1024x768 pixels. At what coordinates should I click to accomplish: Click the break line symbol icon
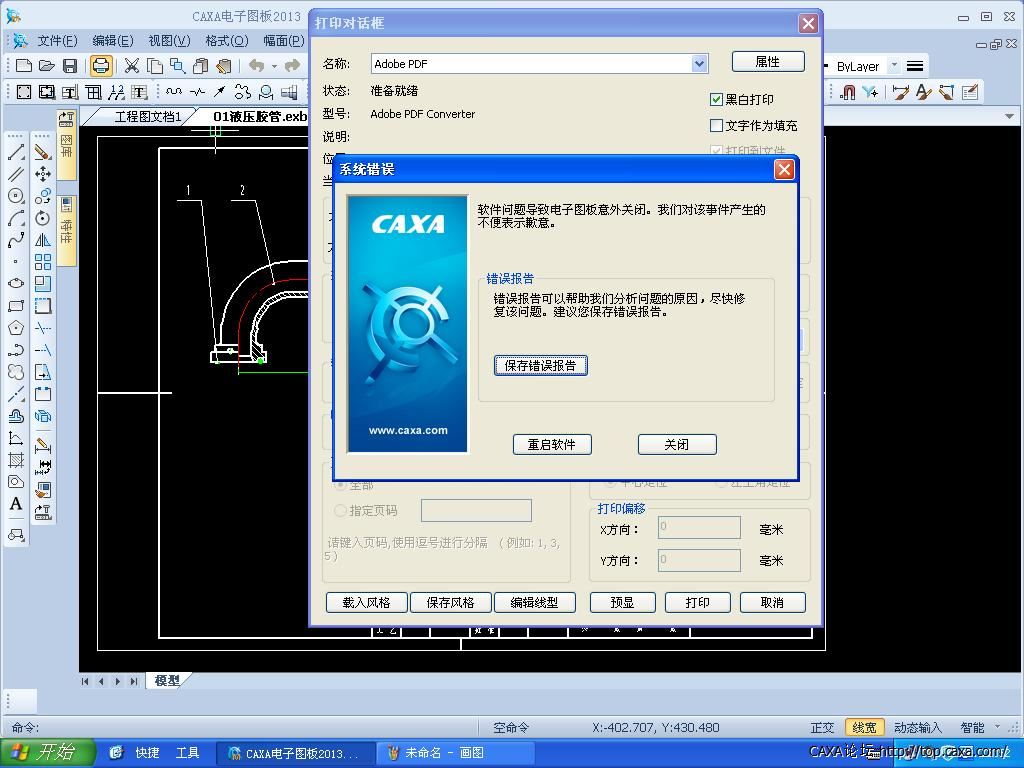[x=197, y=92]
